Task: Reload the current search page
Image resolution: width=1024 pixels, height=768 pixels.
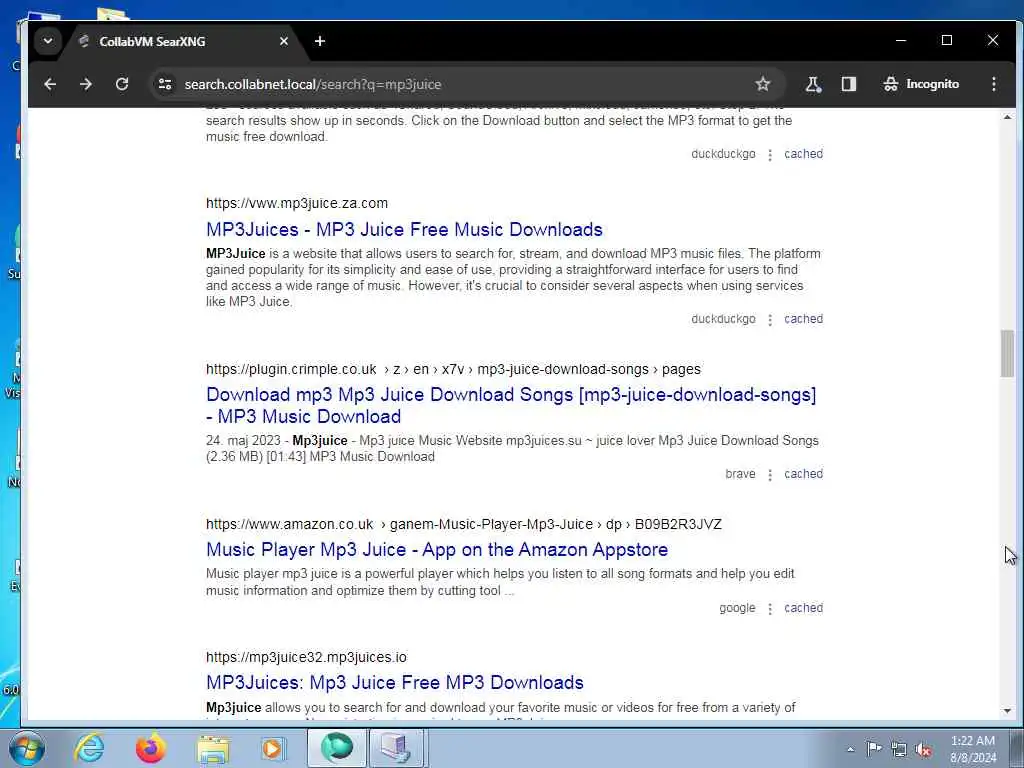Action: coord(121,84)
